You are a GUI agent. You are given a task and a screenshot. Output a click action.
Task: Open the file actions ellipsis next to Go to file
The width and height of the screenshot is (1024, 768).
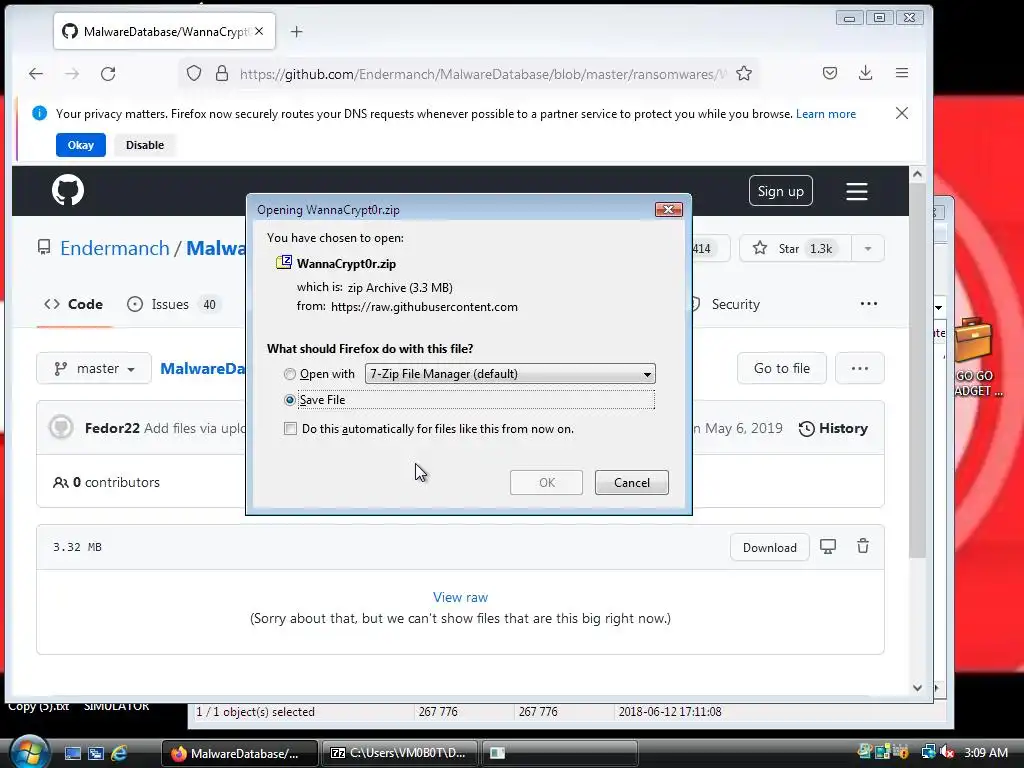click(860, 368)
